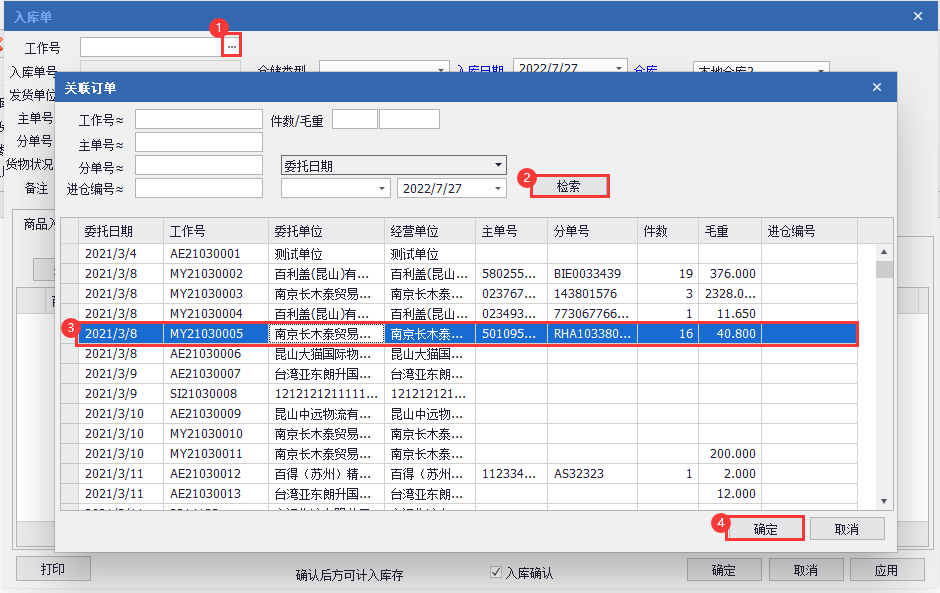Click 检索 search button
The height and width of the screenshot is (593, 940).
coord(569,186)
